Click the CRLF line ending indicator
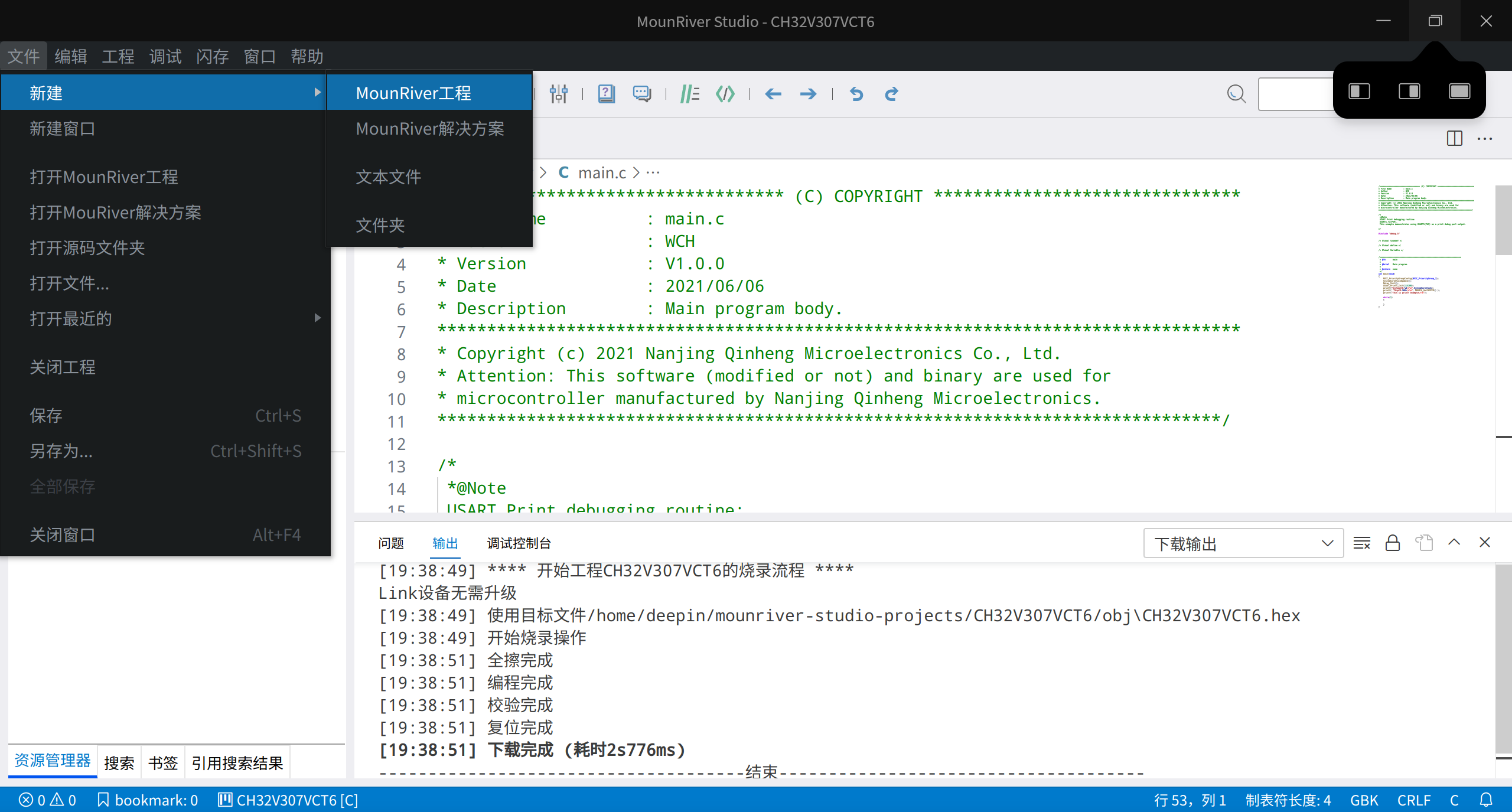This screenshot has width=1512, height=812. coord(1413,800)
